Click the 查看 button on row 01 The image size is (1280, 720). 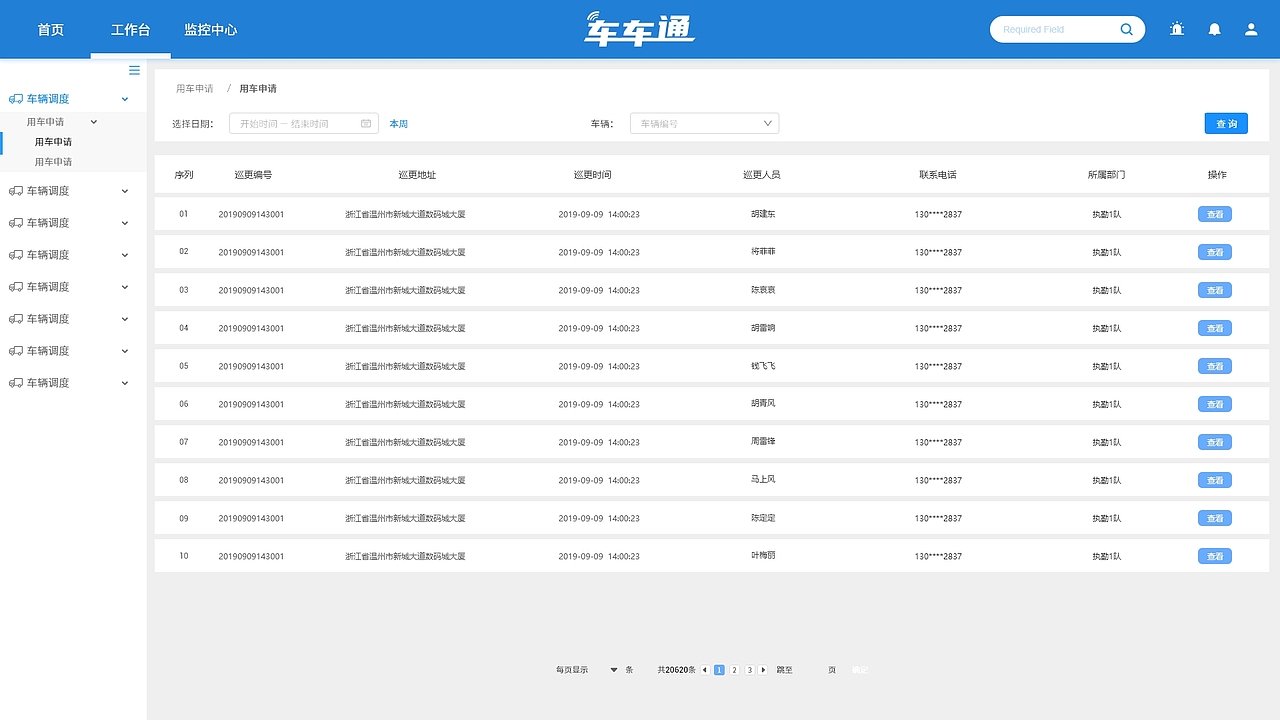tap(1214, 213)
